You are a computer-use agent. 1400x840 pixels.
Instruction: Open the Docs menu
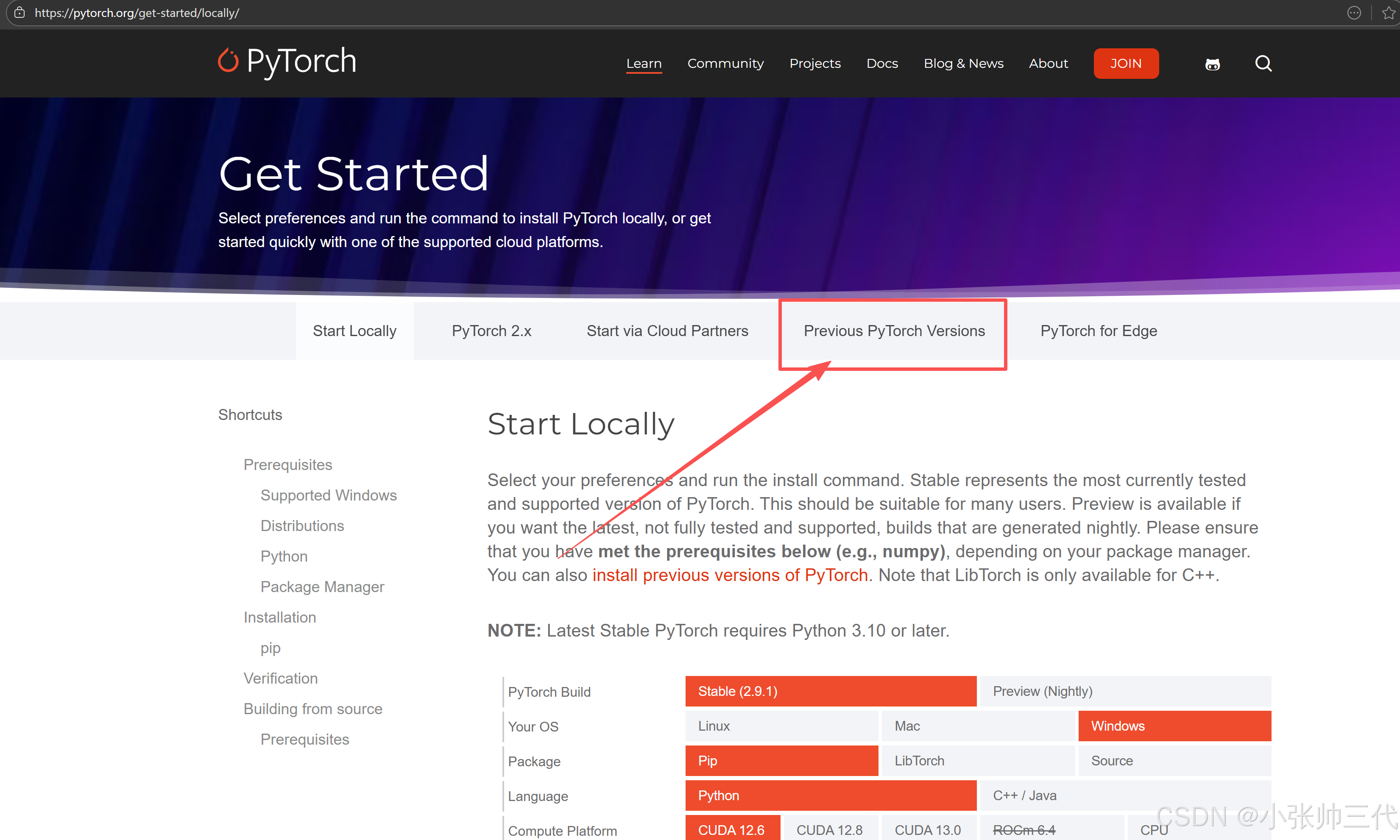[x=882, y=64]
